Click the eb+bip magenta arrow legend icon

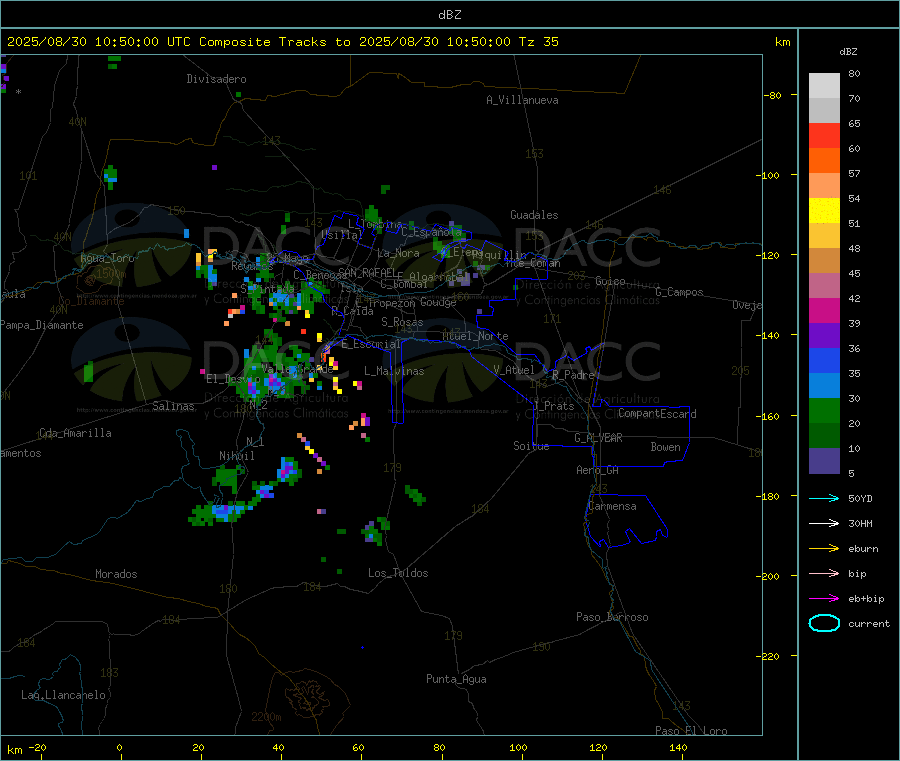point(824,599)
